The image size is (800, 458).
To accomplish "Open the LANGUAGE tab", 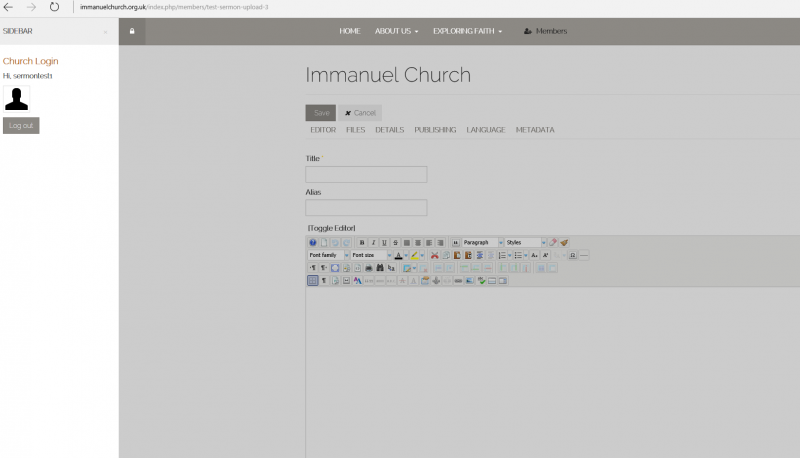I will point(486,130).
